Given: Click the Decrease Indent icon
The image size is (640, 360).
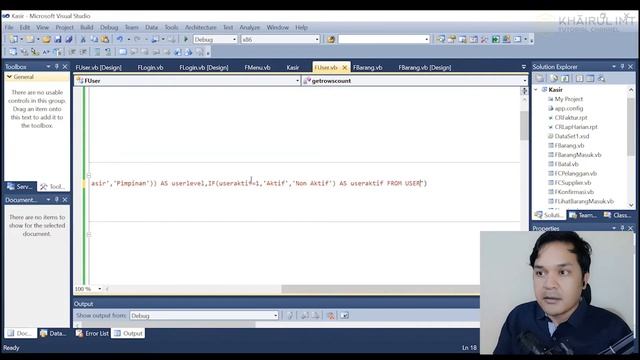Looking at the screenshot, I should [x=72, y=52].
